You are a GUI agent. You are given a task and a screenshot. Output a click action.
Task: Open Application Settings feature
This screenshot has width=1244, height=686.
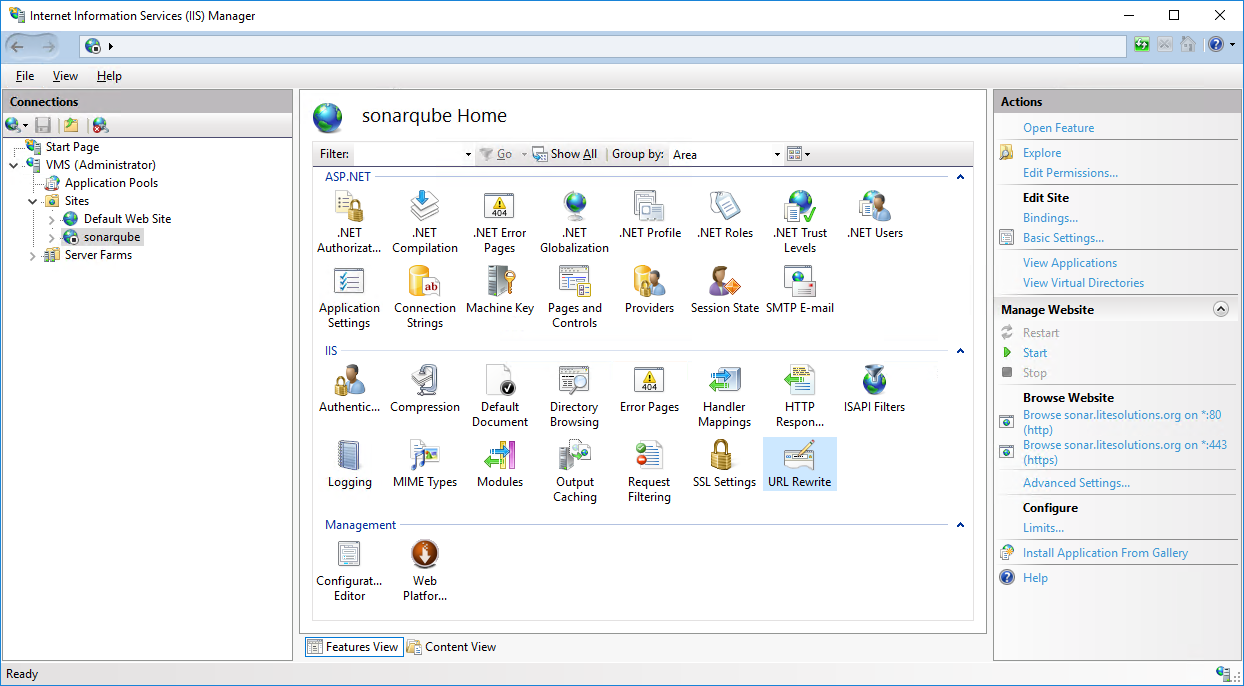click(x=349, y=296)
